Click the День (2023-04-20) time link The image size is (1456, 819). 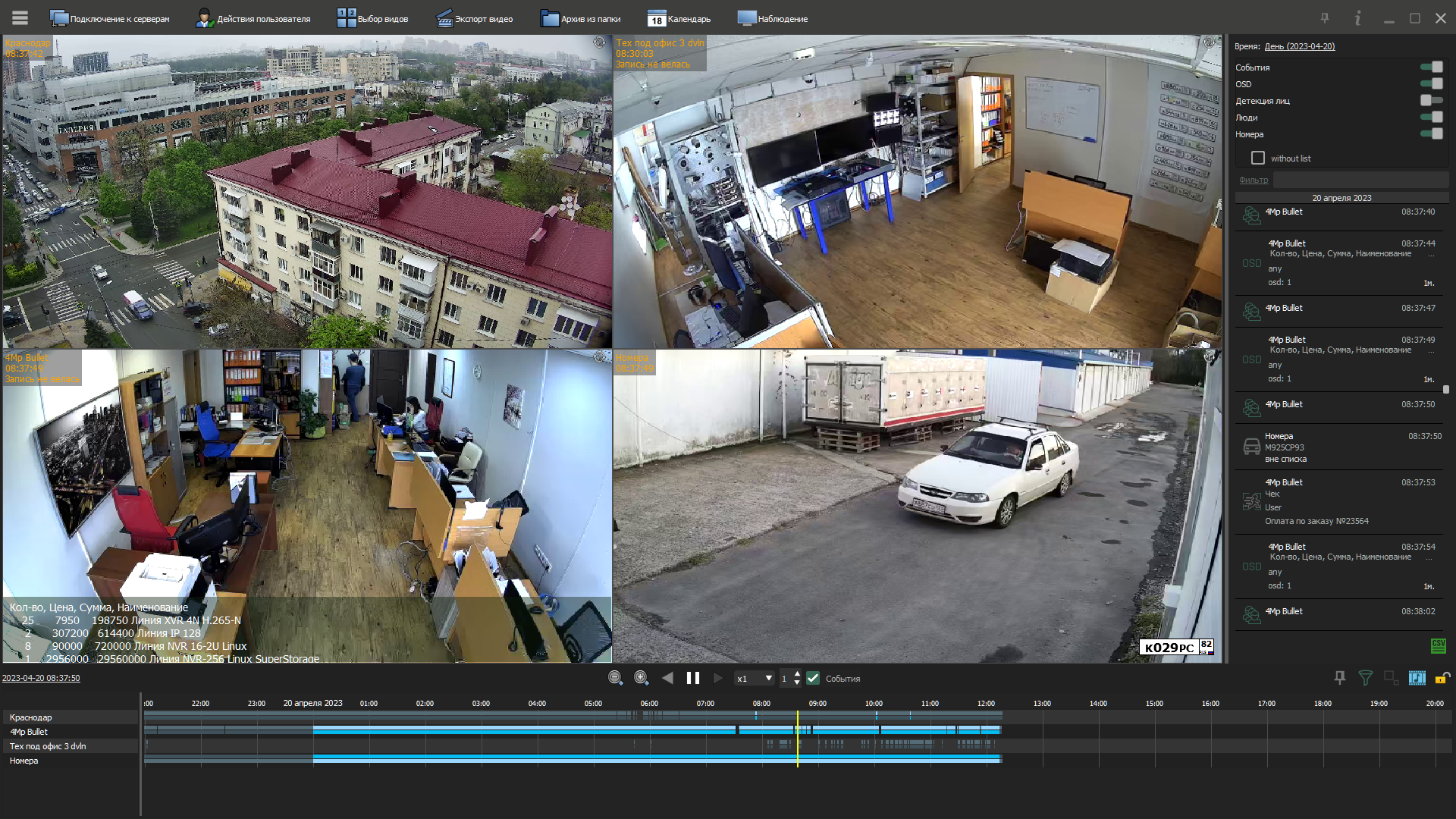[1299, 46]
